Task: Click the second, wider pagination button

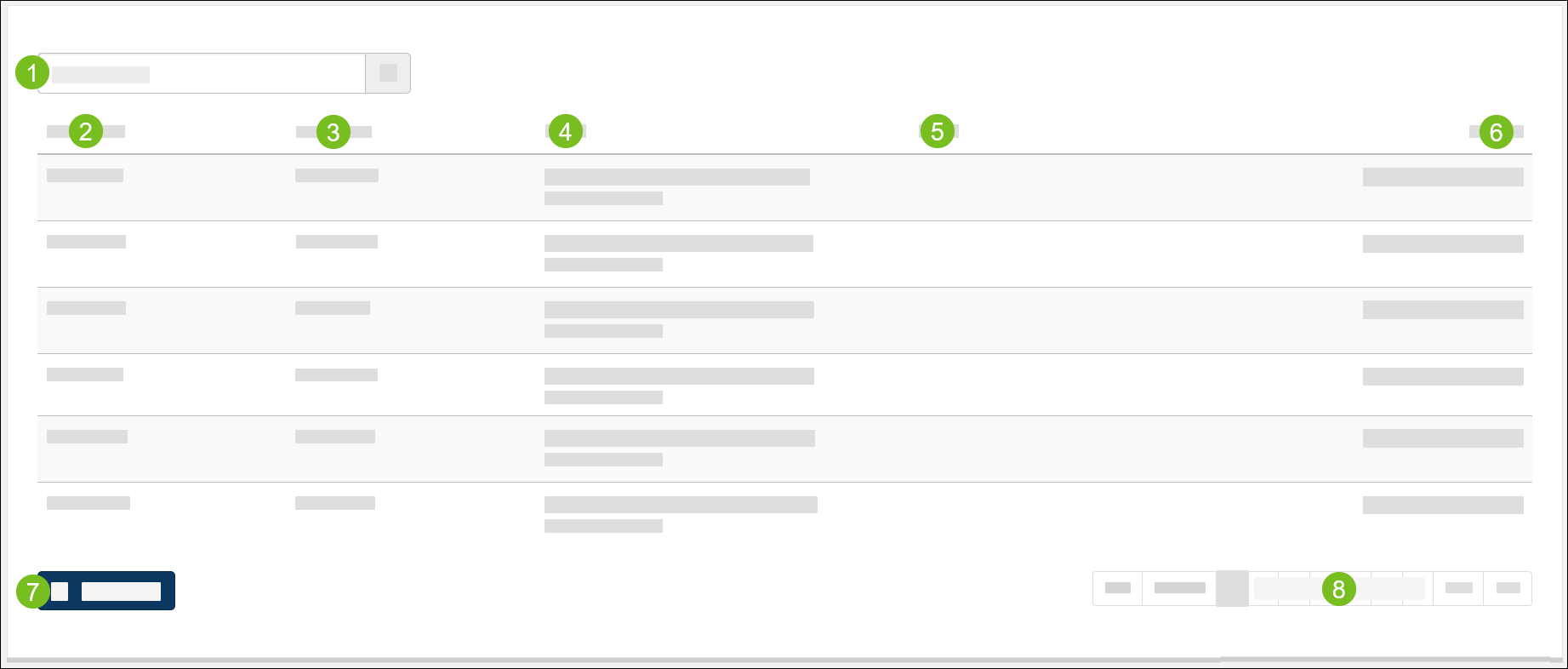Action: 1179,588
